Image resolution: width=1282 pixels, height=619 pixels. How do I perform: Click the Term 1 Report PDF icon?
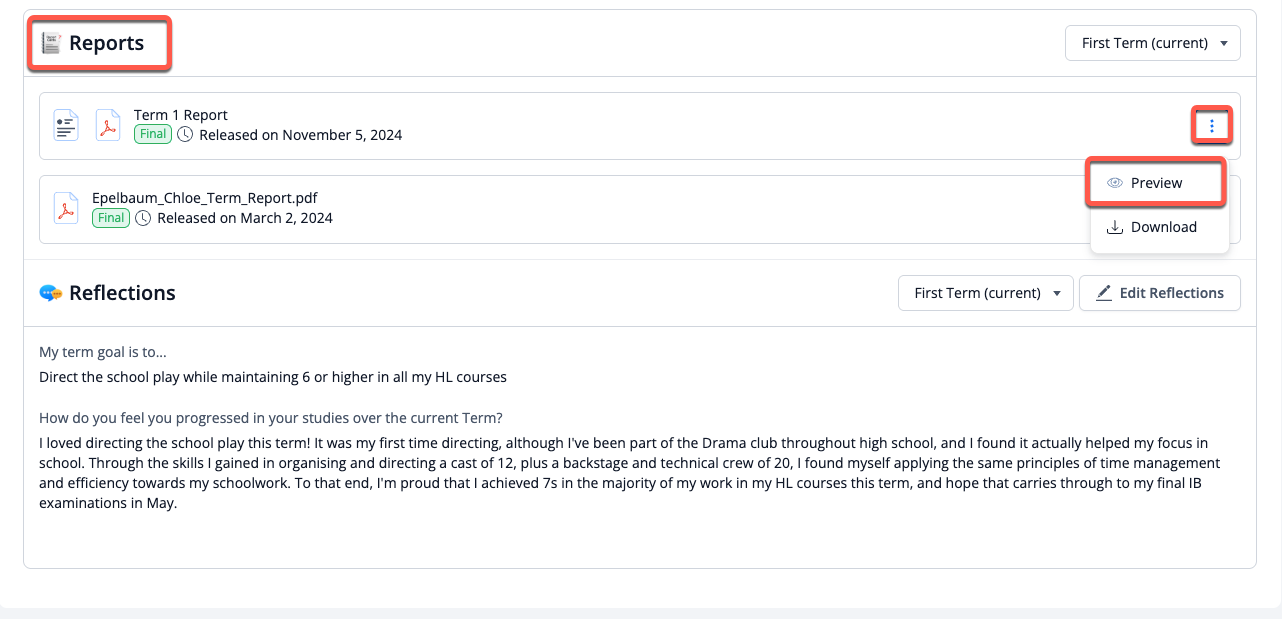point(107,125)
